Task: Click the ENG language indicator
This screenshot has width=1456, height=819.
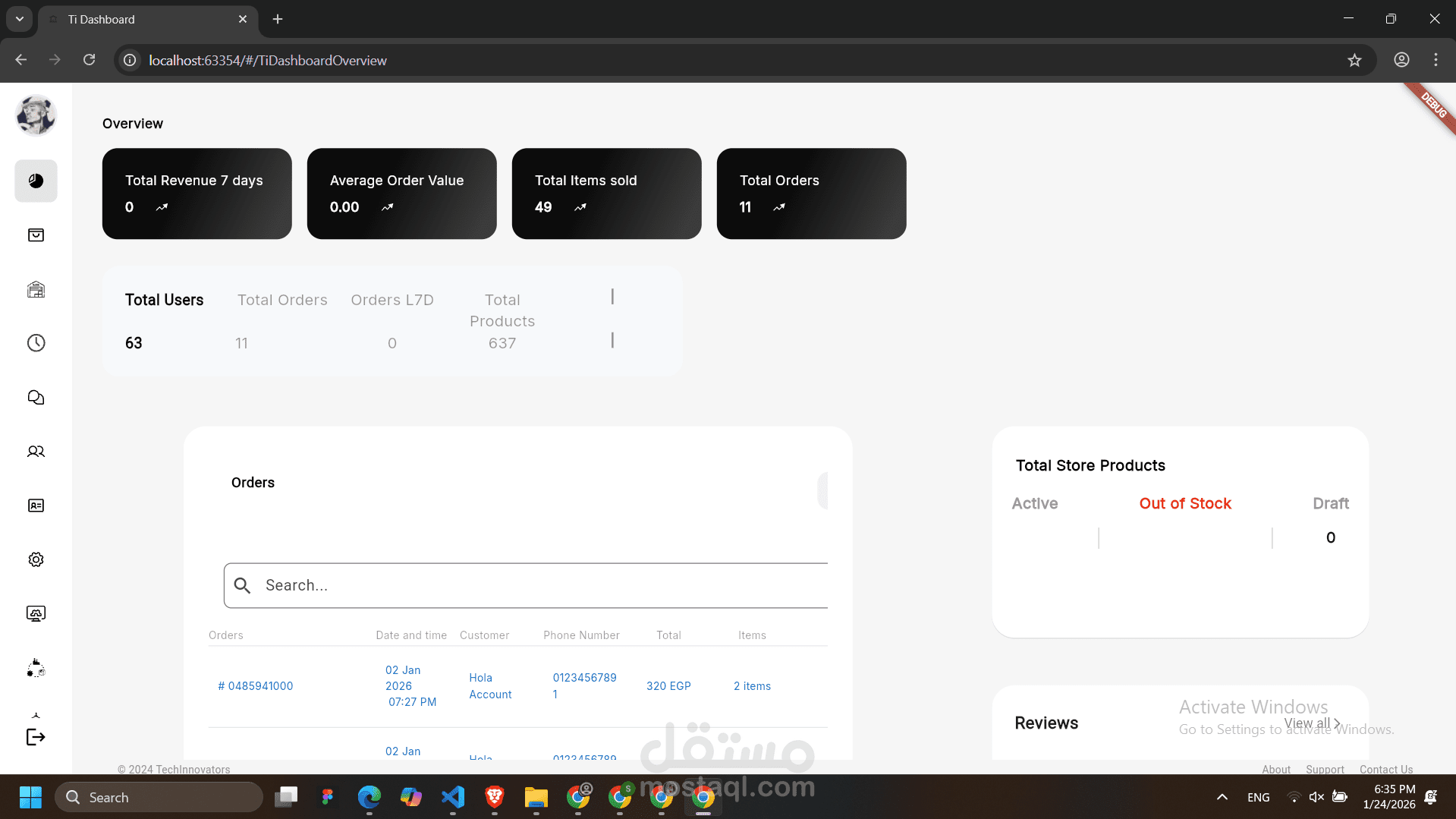Action: (x=1258, y=797)
